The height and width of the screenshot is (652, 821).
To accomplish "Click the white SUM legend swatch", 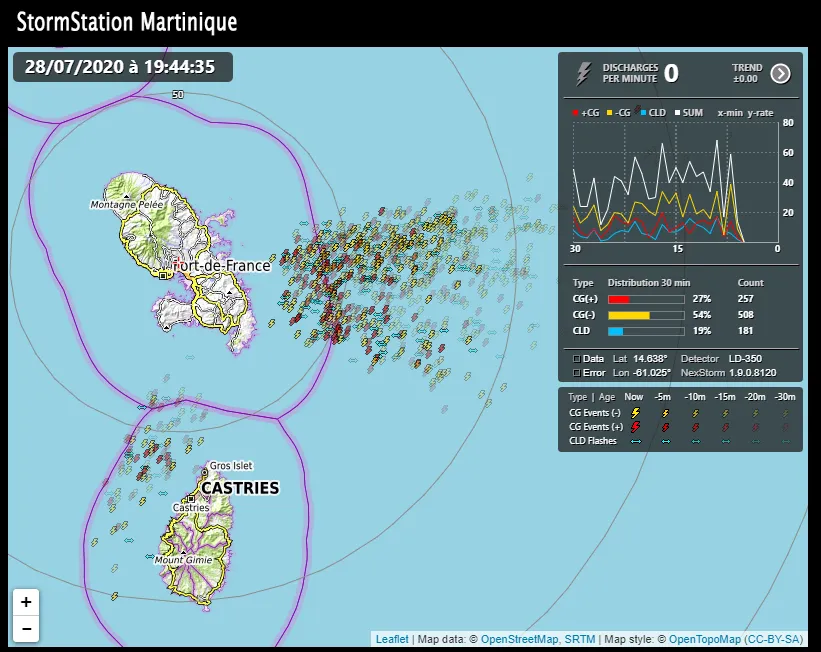I will pos(677,113).
